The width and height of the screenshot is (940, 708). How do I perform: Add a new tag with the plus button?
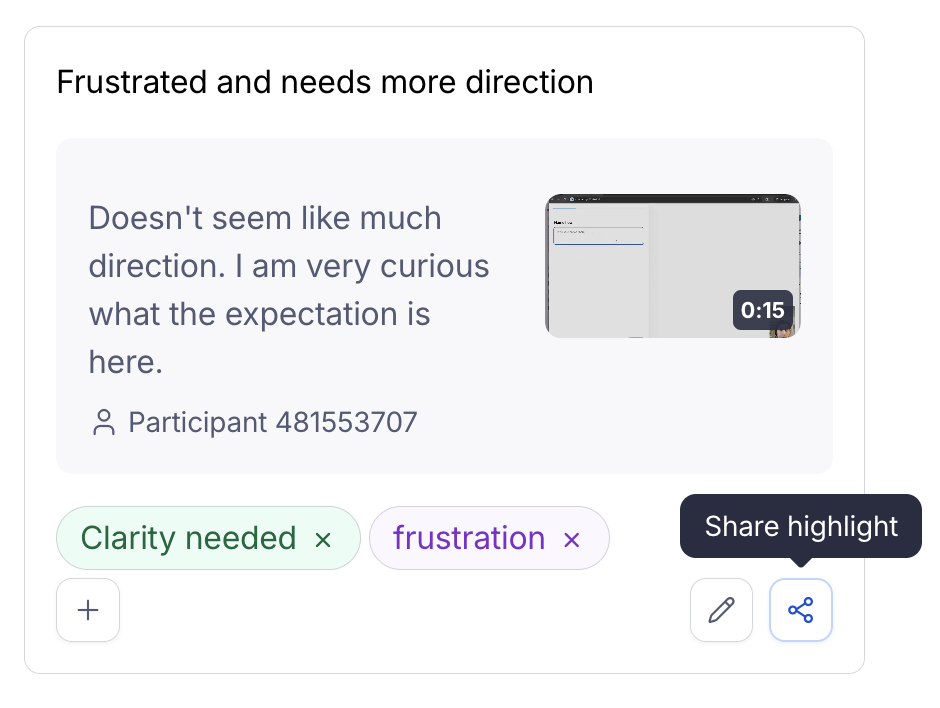pos(88,609)
